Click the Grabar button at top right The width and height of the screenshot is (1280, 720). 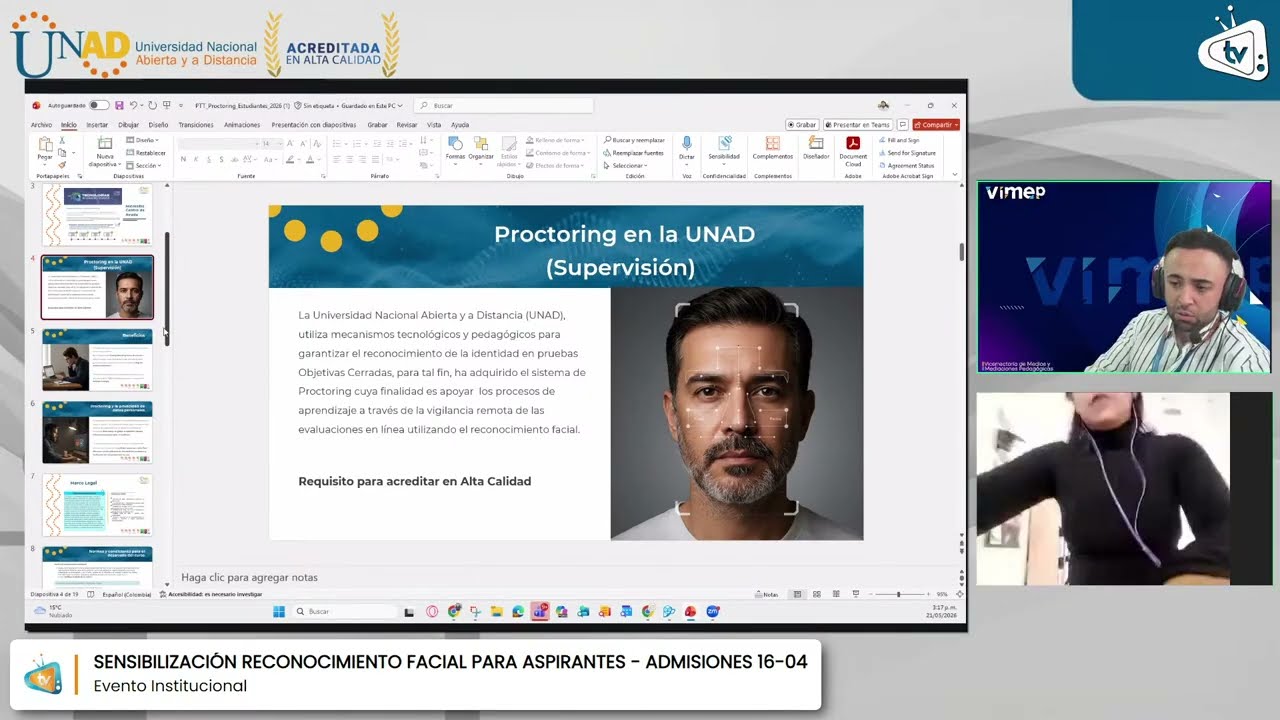point(802,125)
